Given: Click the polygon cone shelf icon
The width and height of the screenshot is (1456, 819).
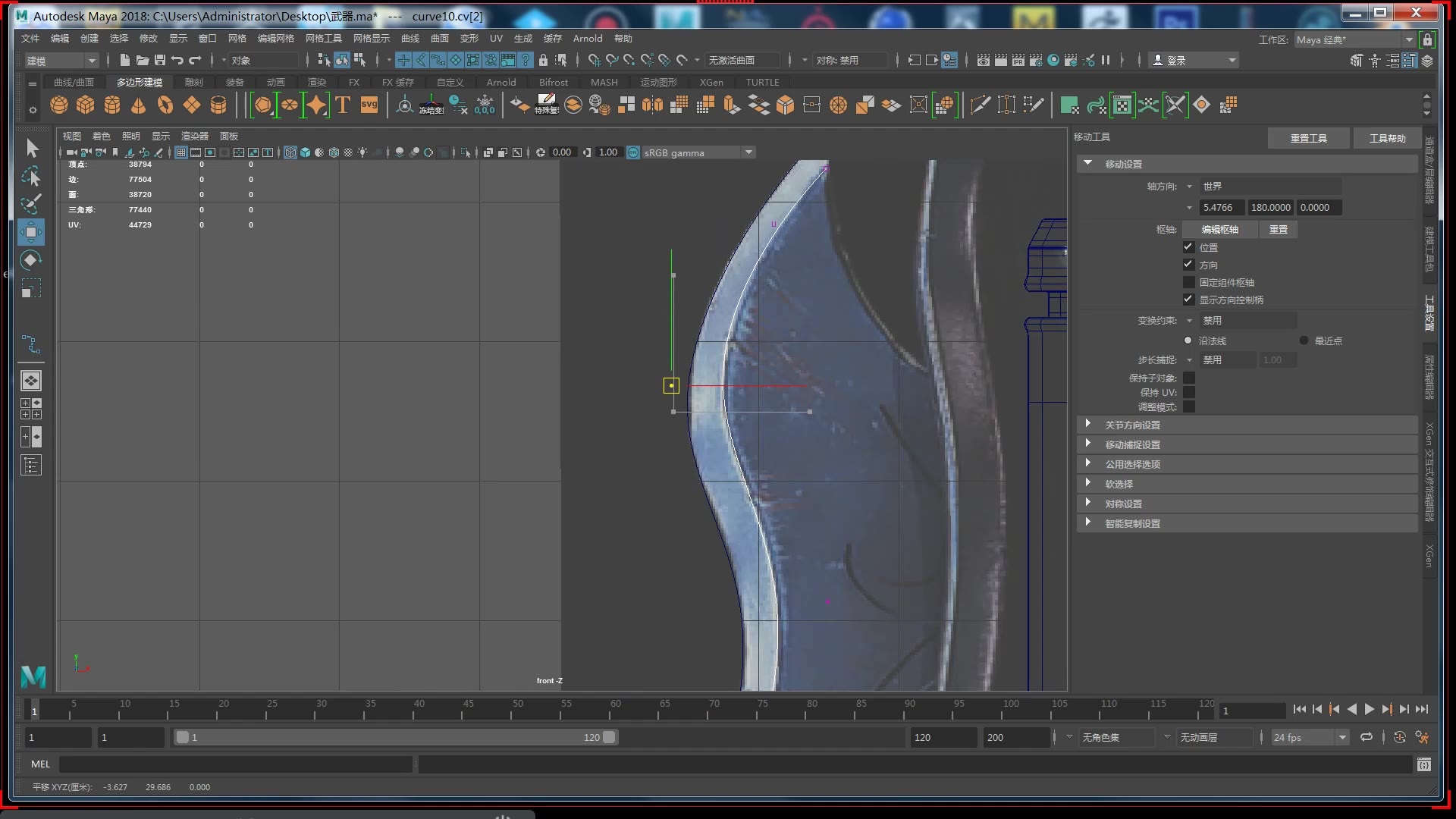Looking at the screenshot, I should (139, 105).
